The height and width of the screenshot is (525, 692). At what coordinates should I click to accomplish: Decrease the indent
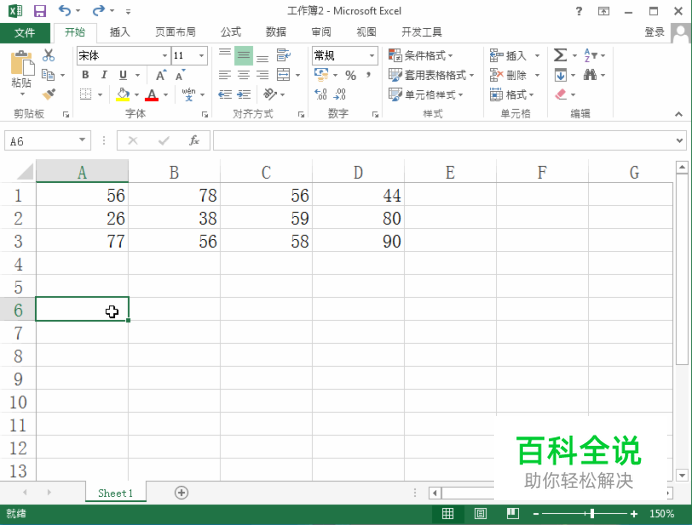225,94
